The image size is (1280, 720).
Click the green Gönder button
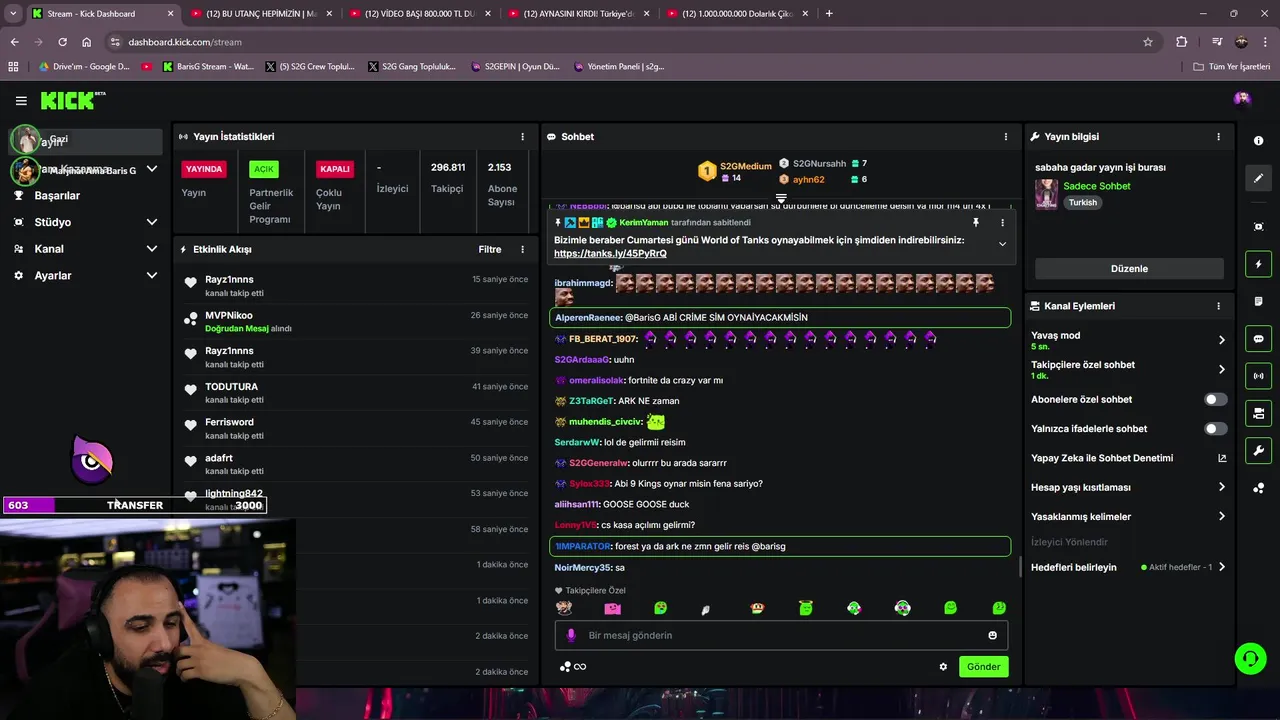(983, 667)
